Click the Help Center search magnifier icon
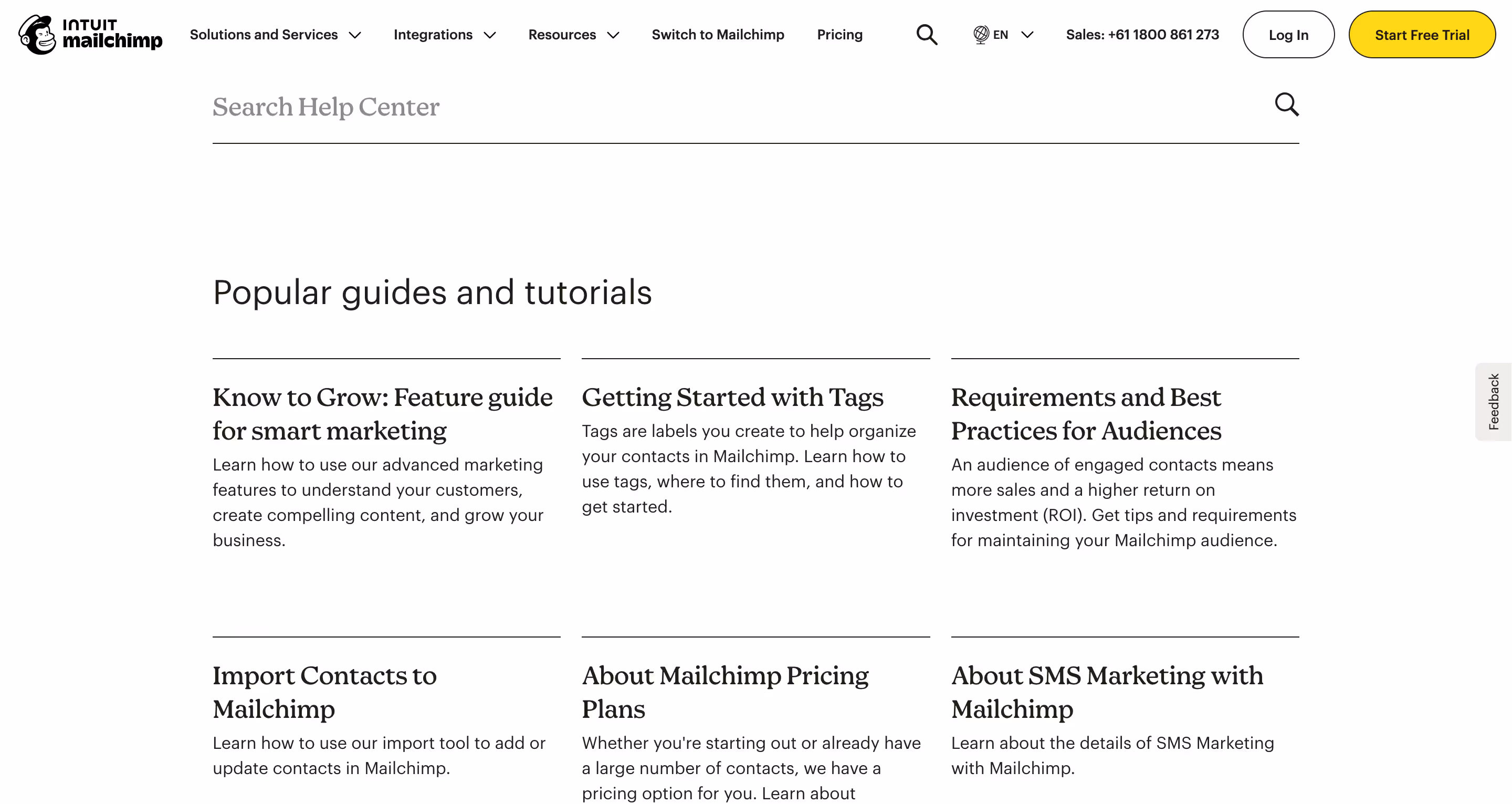This screenshot has height=804, width=1512. click(1287, 105)
